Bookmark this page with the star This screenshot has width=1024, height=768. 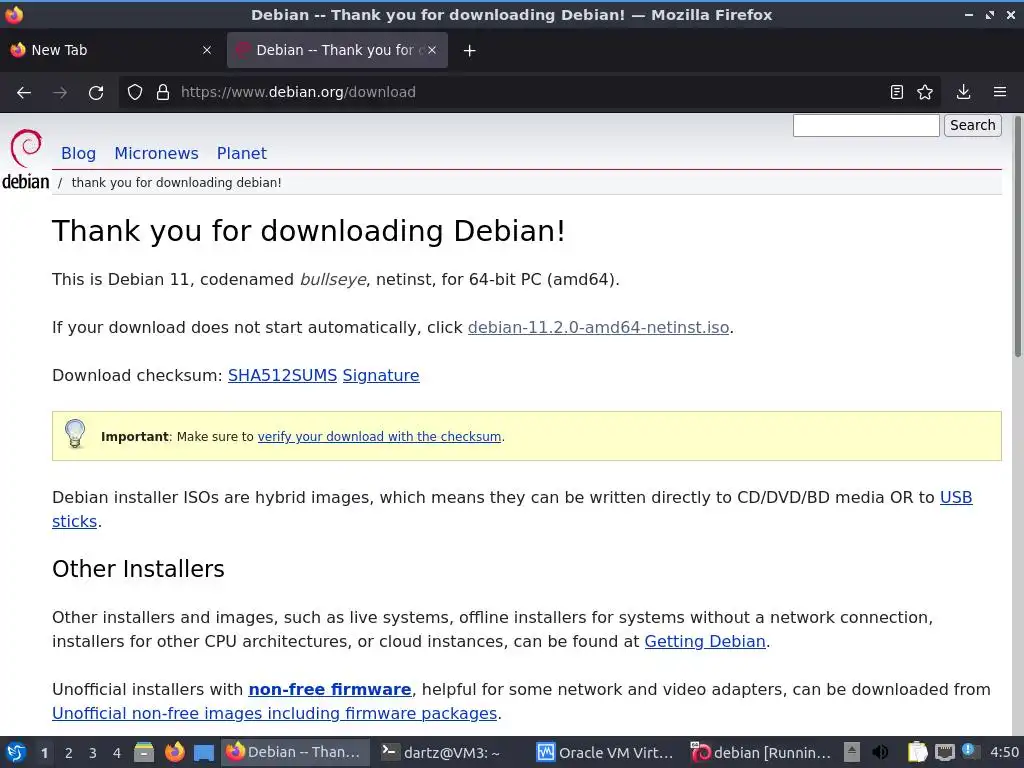tap(925, 92)
